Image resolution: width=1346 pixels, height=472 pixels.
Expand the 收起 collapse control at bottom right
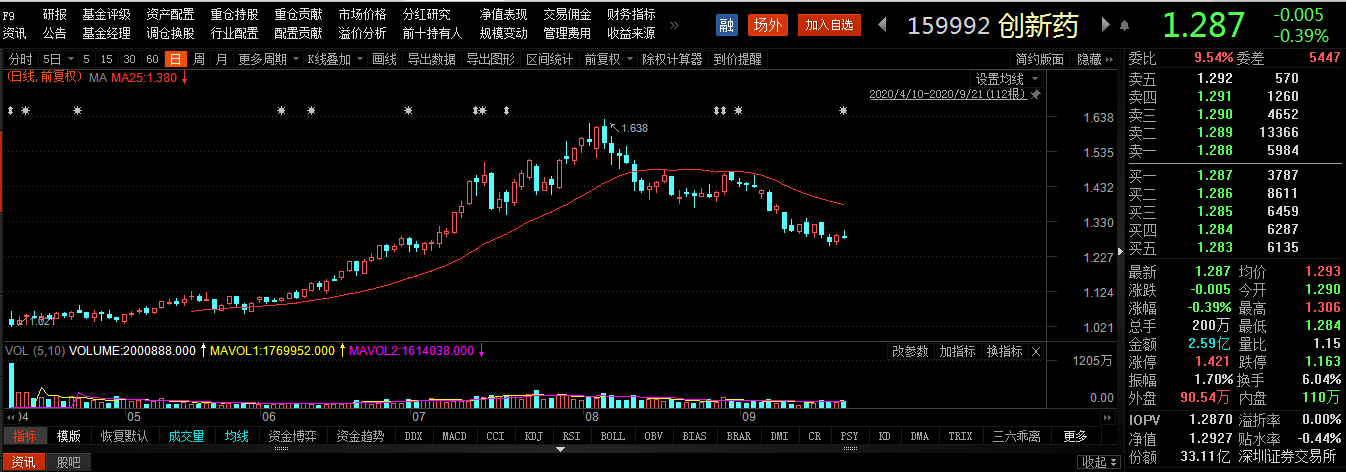coord(1098,462)
